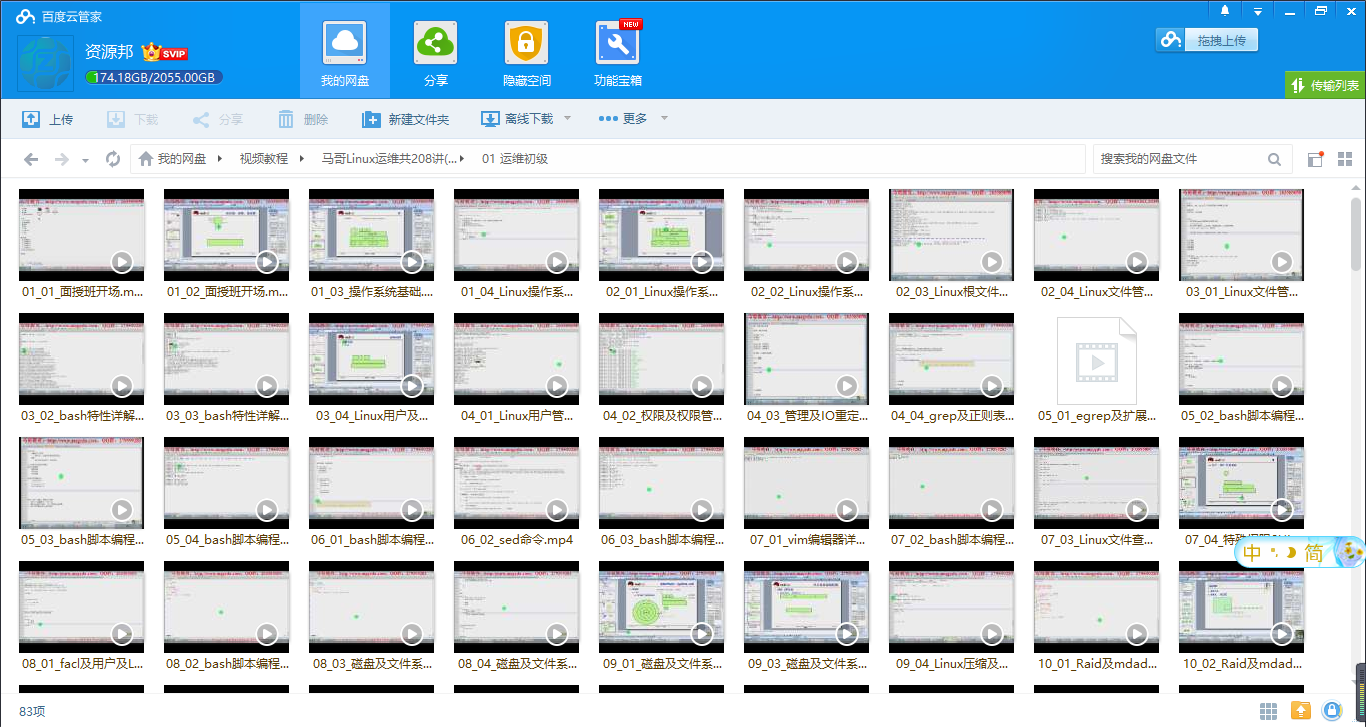Open 马哥Linux运维共208讲 breadcrumb
This screenshot has height=727, width=1366.
click(x=389, y=159)
